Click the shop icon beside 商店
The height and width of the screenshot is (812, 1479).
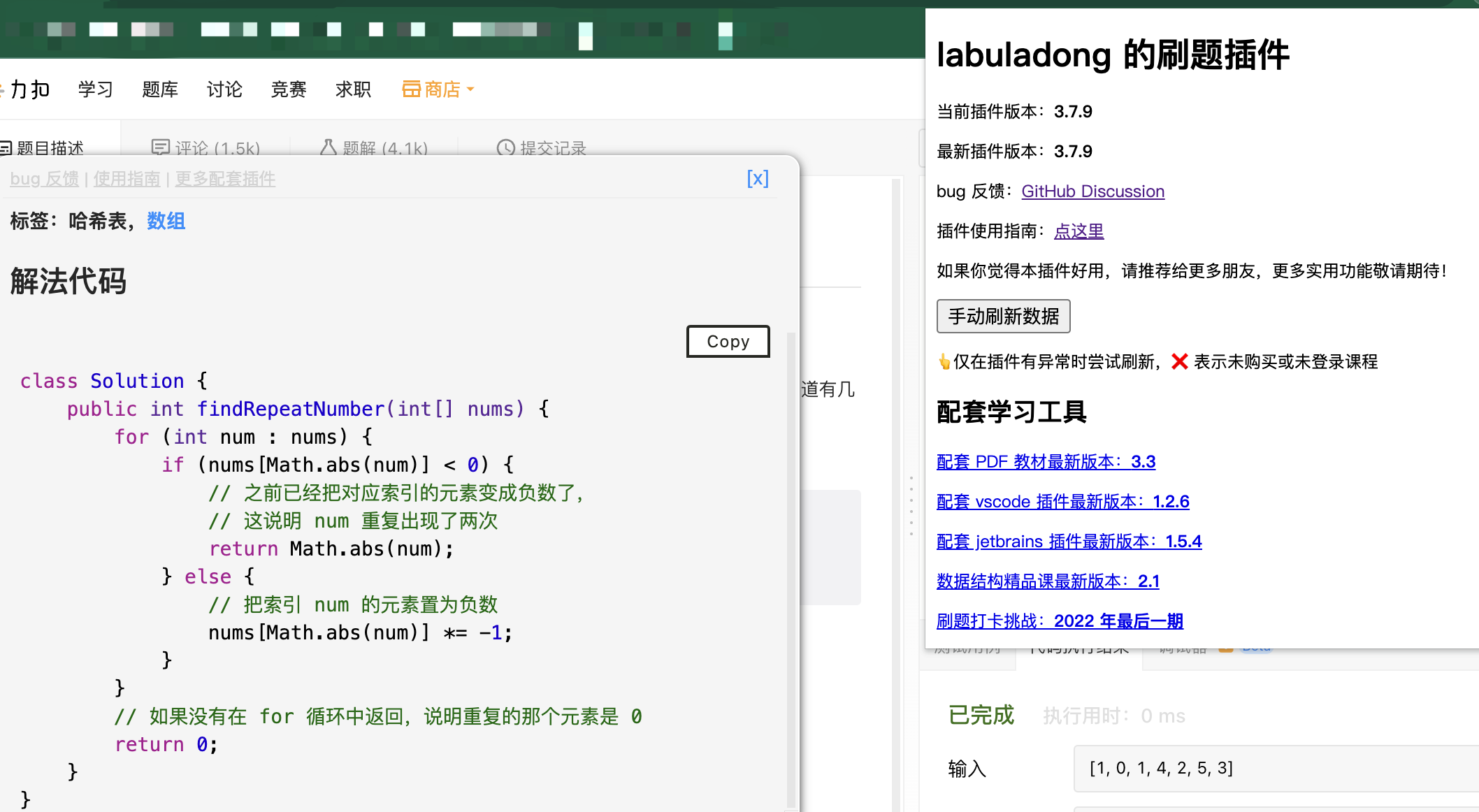click(411, 89)
